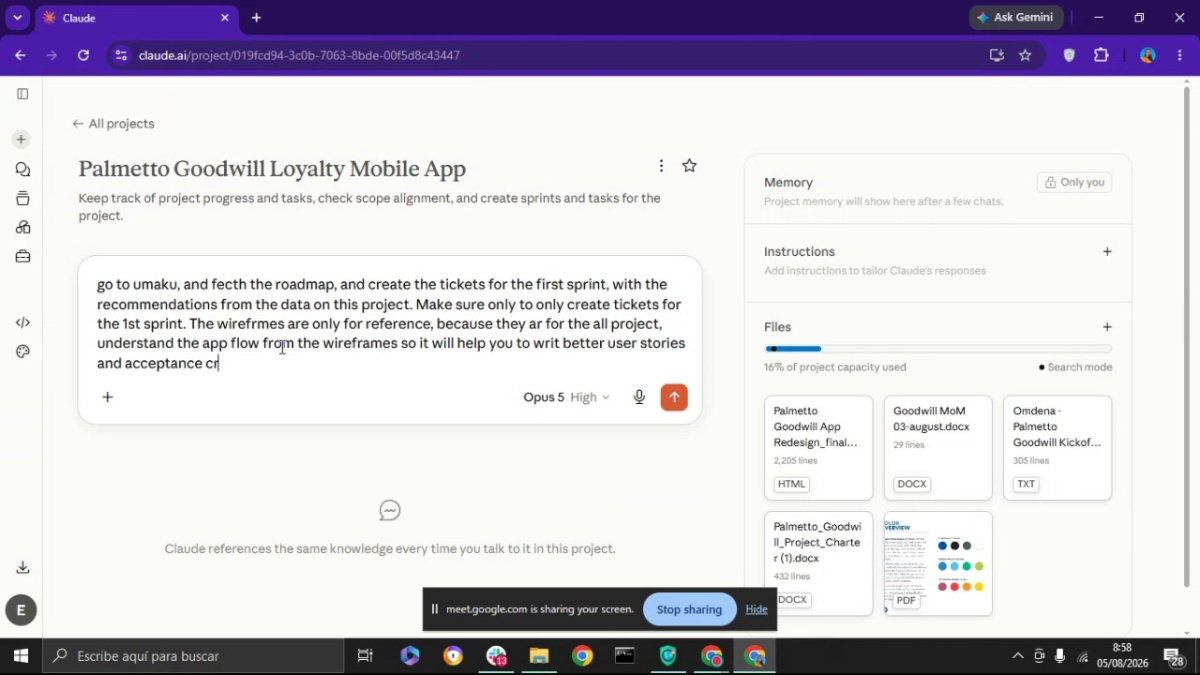Open the Palmetto Goodwill App Redesign HTML file
Image resolution: width=1200 pixels, height=675 pixels.
[x=818, y=448]
